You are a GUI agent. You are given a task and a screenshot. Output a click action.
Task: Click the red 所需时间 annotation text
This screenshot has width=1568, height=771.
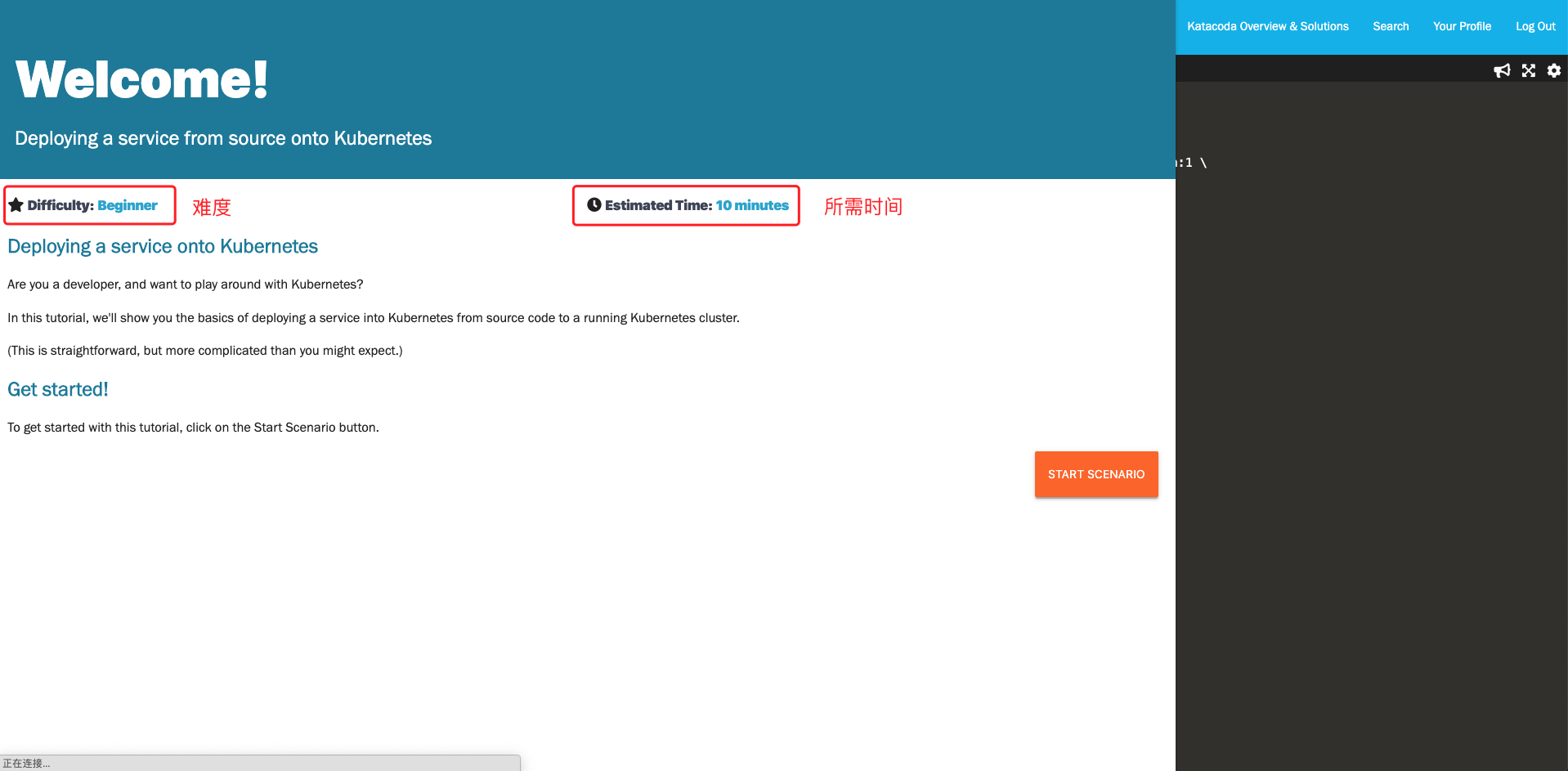(x=862, y=207)
